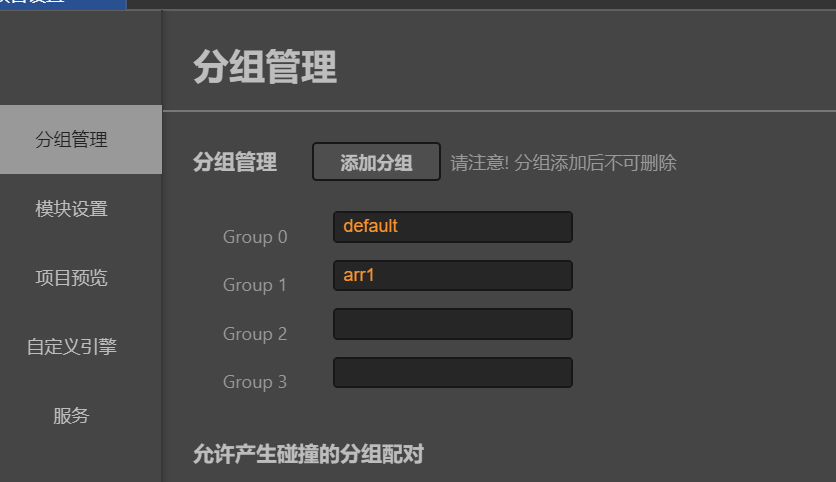Click the Group 0 label

254,237
